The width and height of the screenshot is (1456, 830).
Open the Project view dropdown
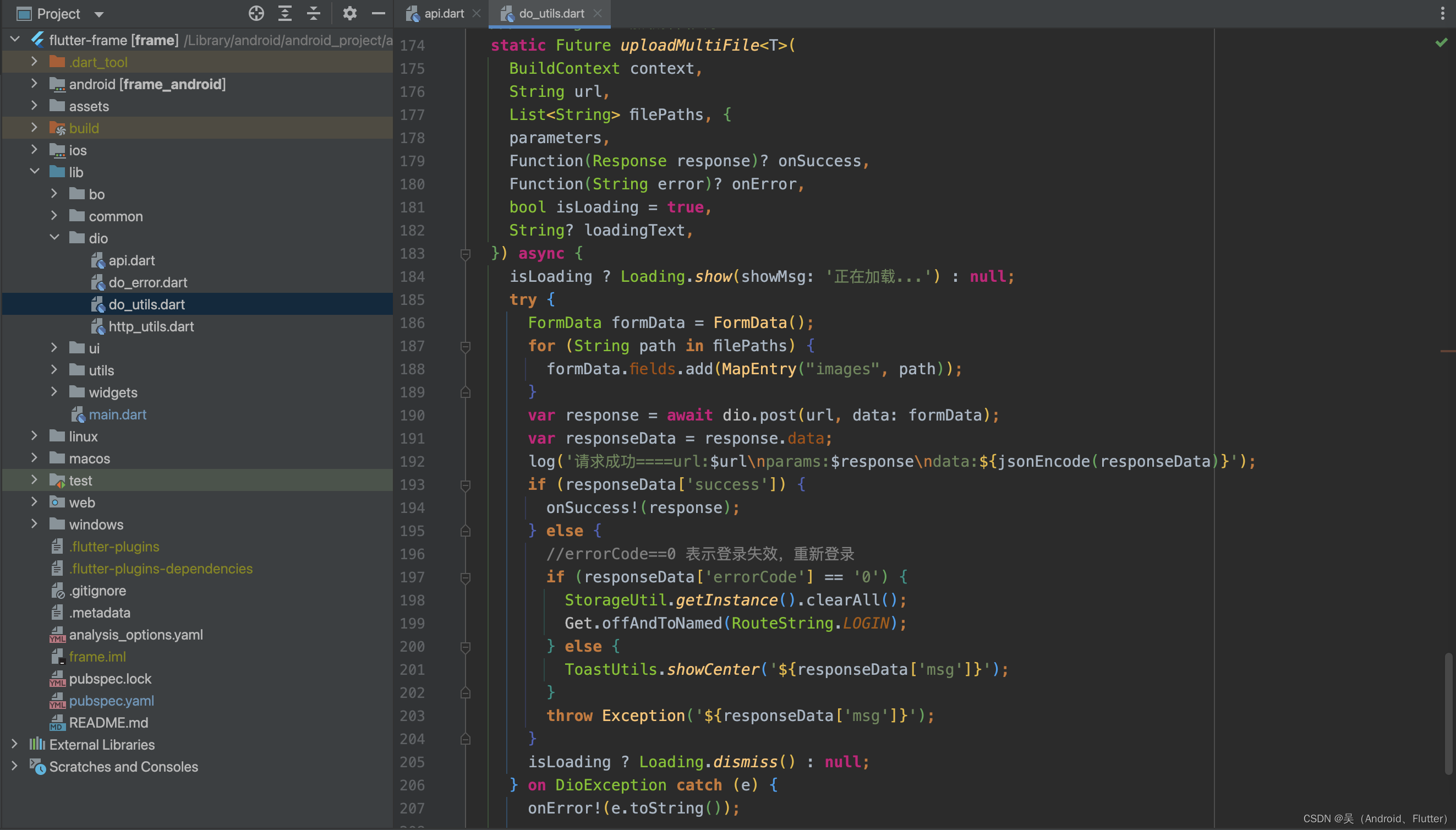[x=99, y=14]
